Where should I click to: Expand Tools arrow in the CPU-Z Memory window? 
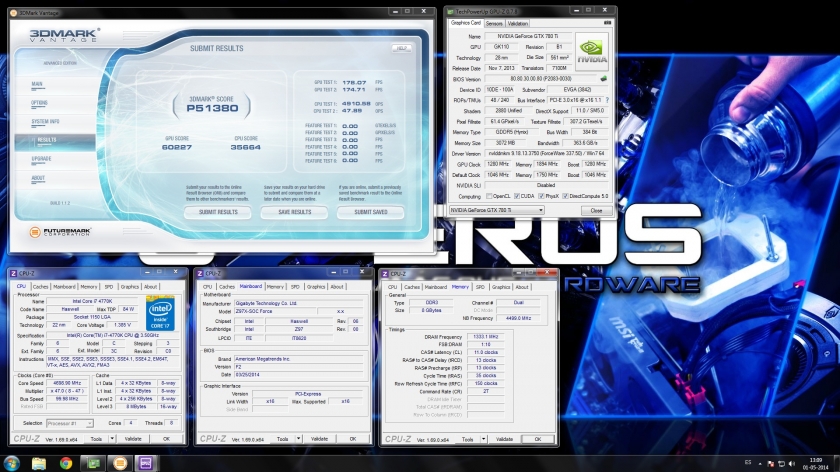tap(483, 439)
